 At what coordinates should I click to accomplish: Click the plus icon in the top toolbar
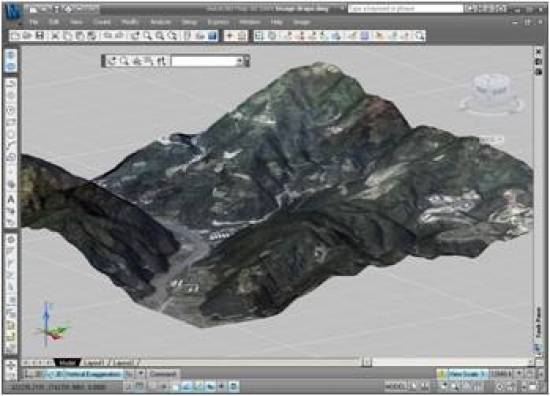pos(229,36)
